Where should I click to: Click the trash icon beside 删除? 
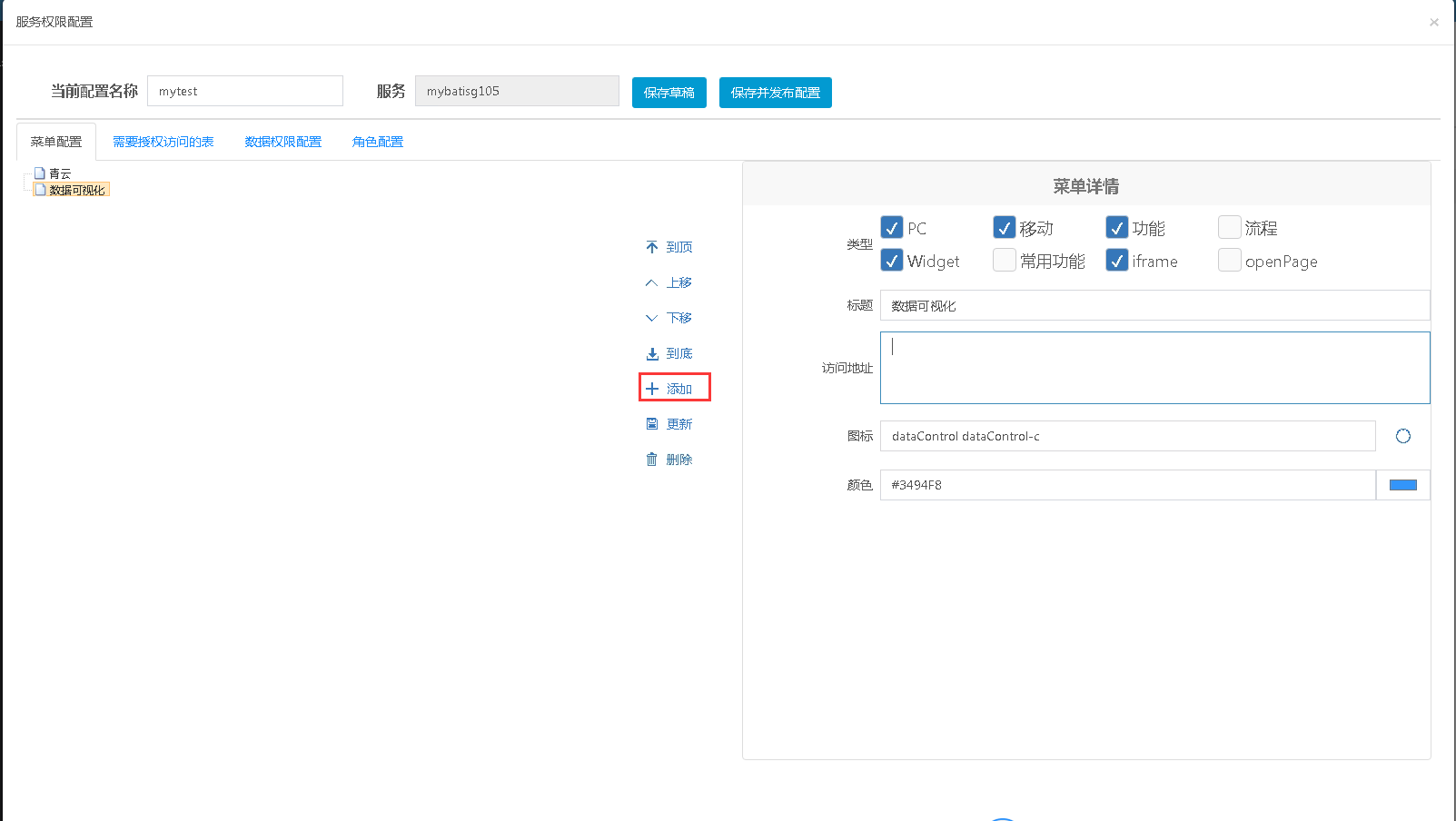point(651,460)
